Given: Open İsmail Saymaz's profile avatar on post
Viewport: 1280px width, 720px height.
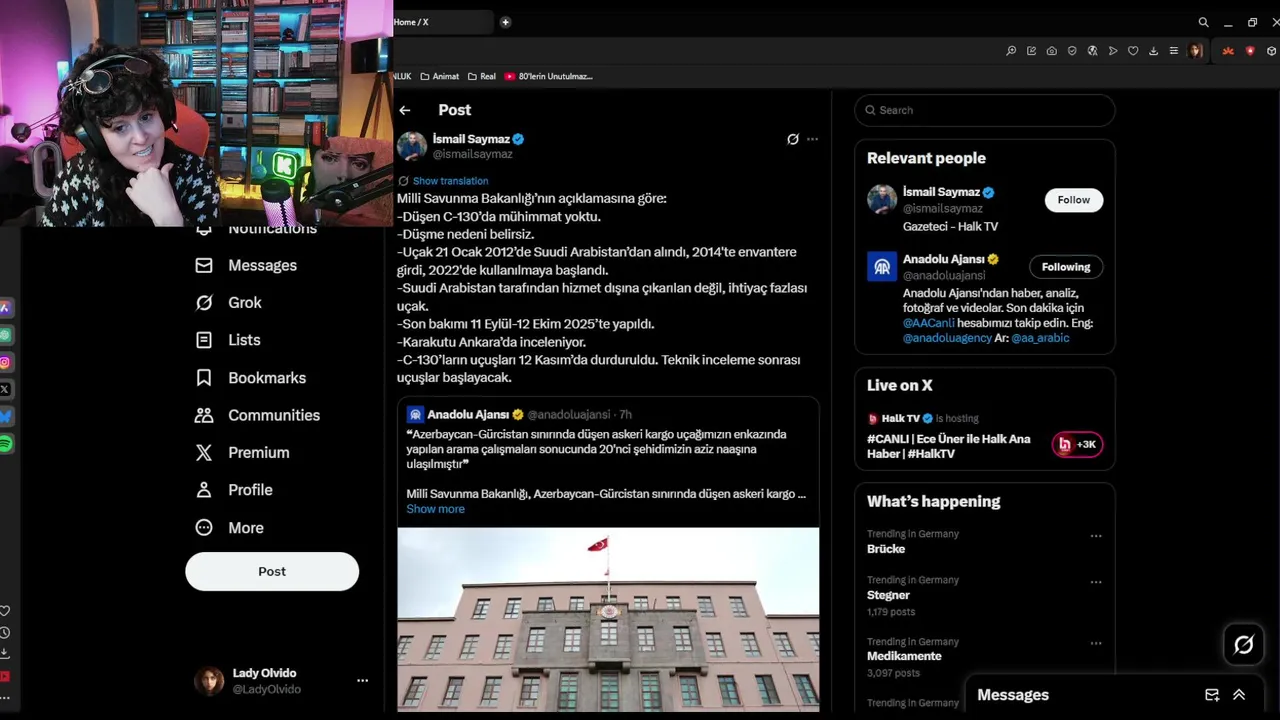Looking at the screenshot, I should coord(412,146).
